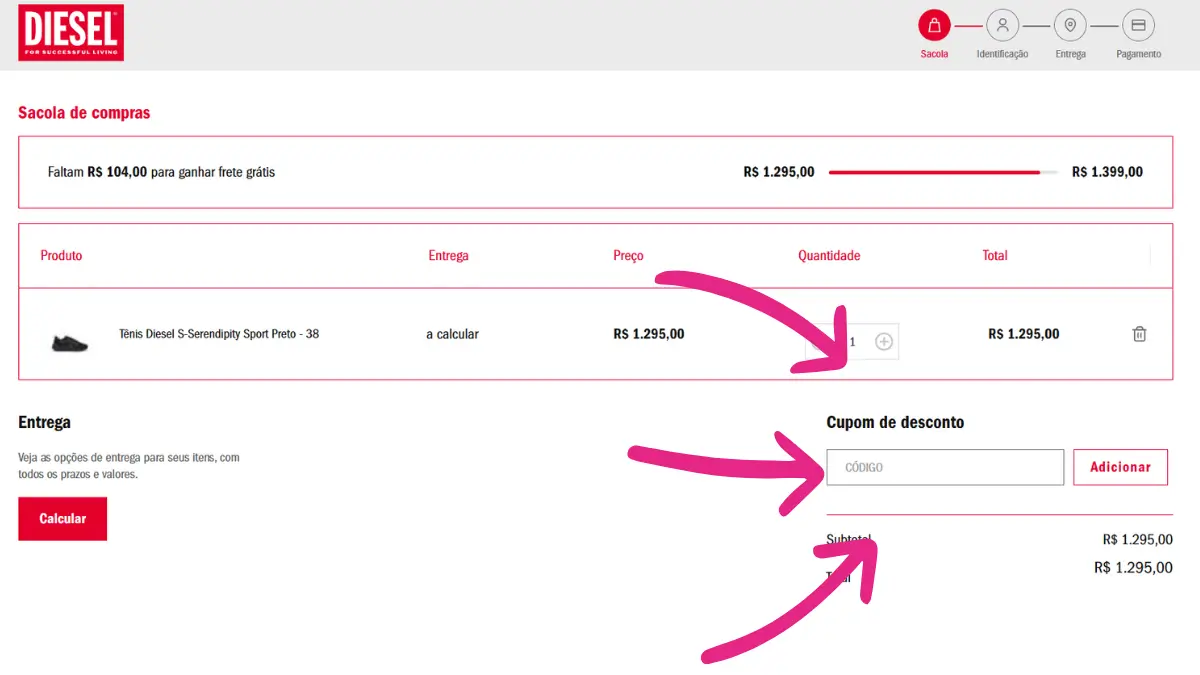Click the Quantidade column header
Screen dimensions: 1200x675
coord(829,256)
